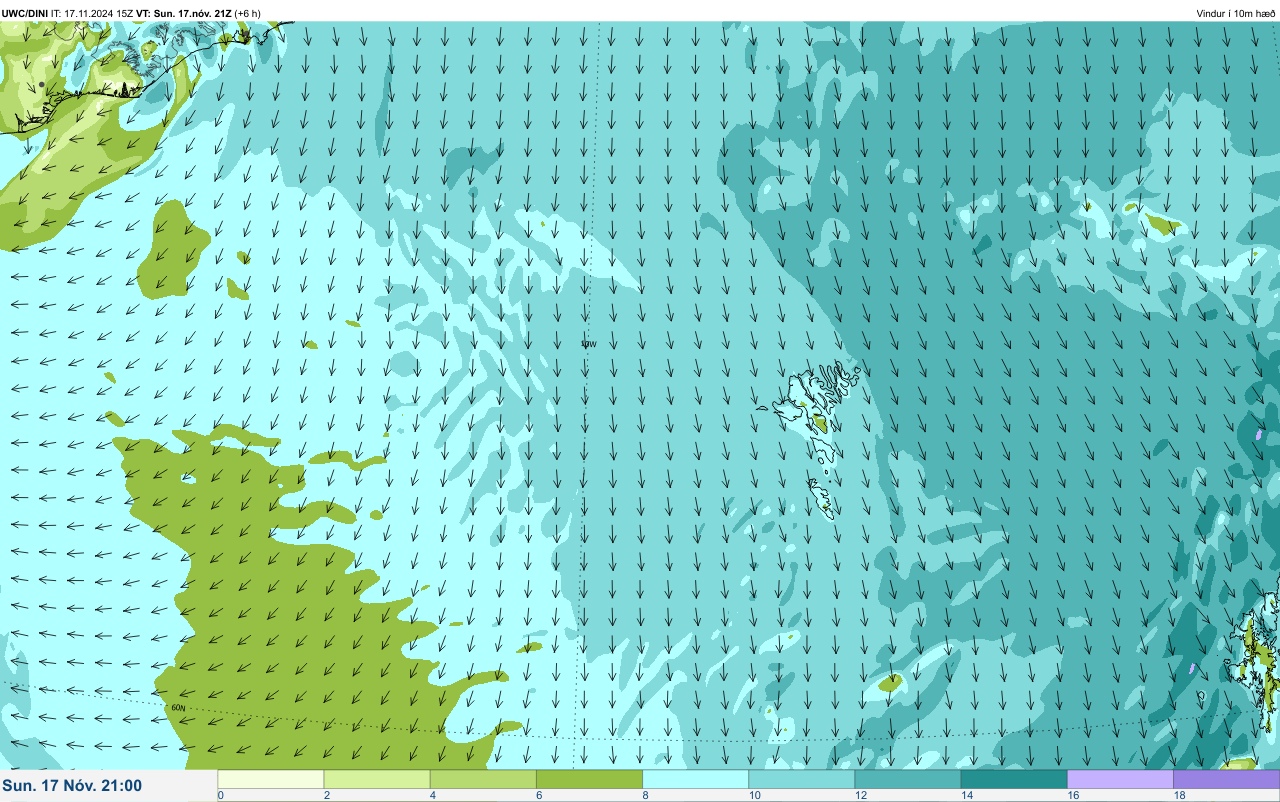
Task: Click the purple legend swatch above 18
Action: point(1226,779)
